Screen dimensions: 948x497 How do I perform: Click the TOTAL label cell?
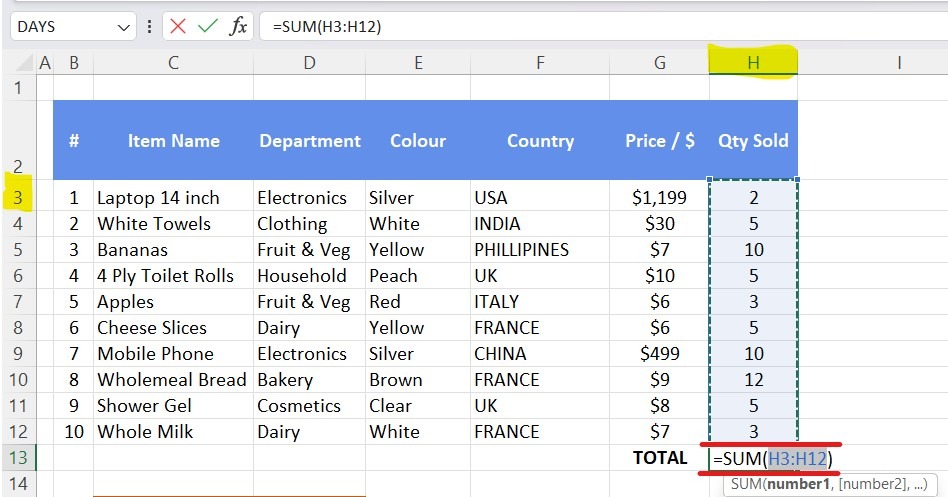tap(659, 458)
